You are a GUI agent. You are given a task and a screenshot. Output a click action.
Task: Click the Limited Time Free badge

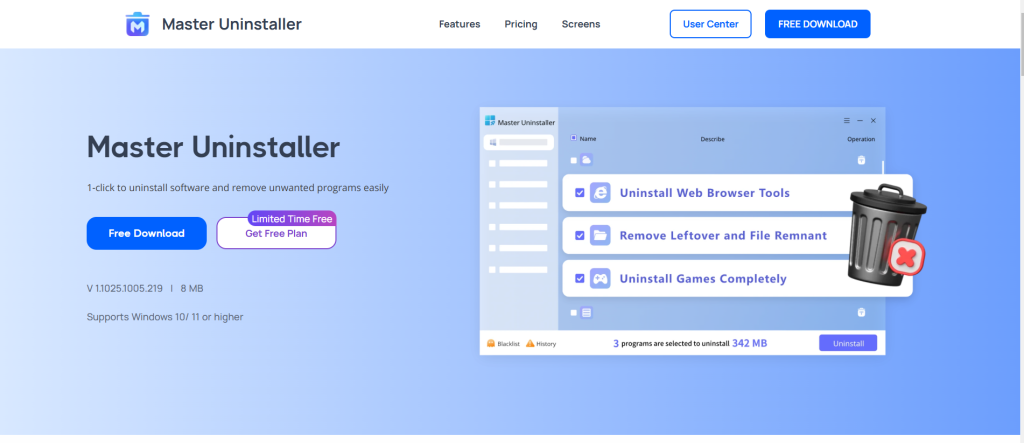(x=292, y=219)
